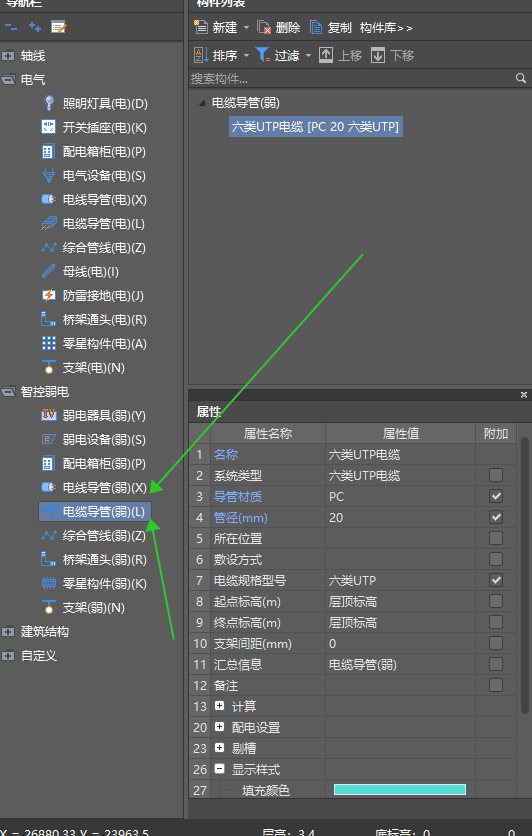Check 附加 checkbox for 所在位置 row

coord(496,537)
